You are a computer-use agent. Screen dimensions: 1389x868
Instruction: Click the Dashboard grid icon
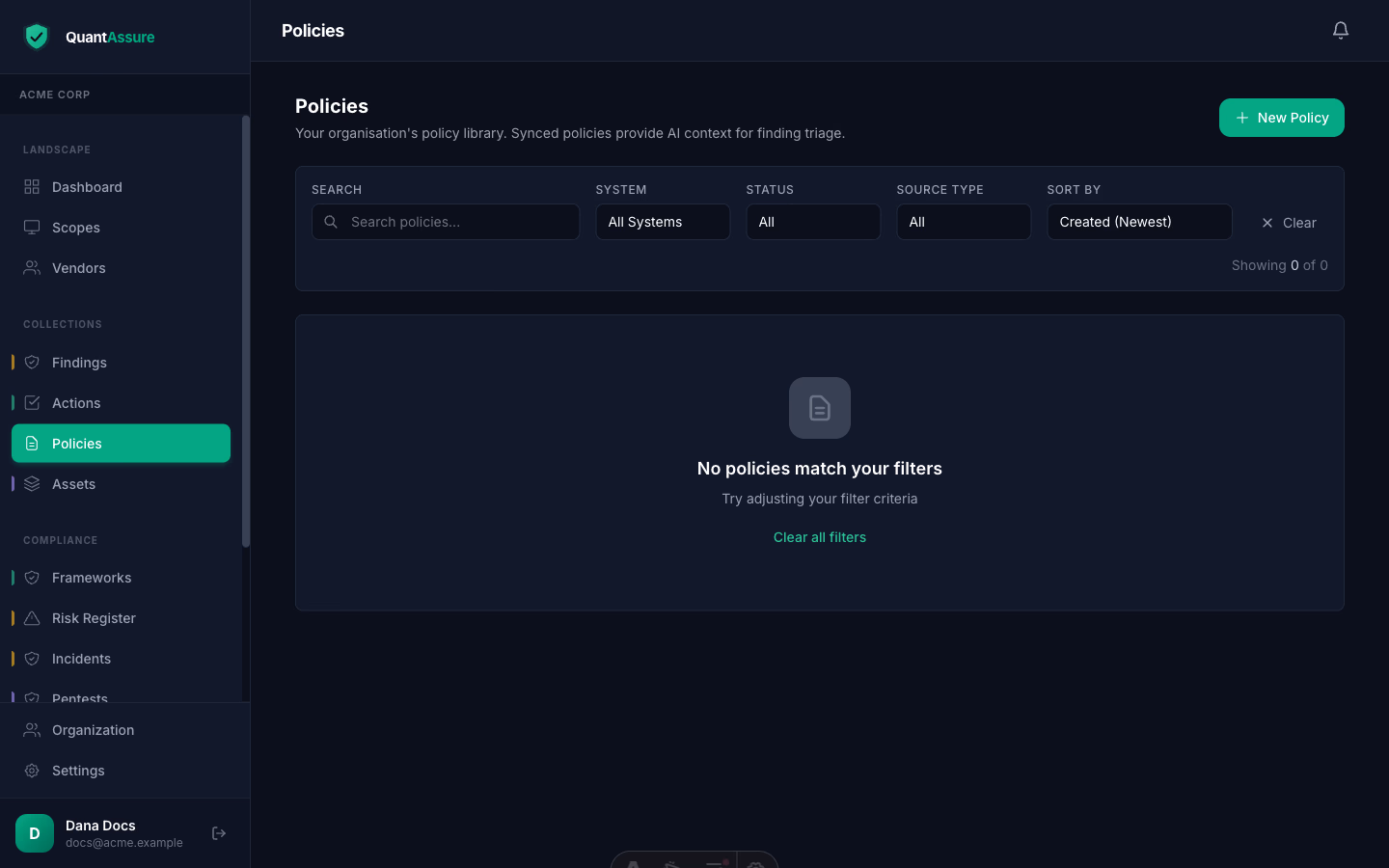tap(32, 187)
